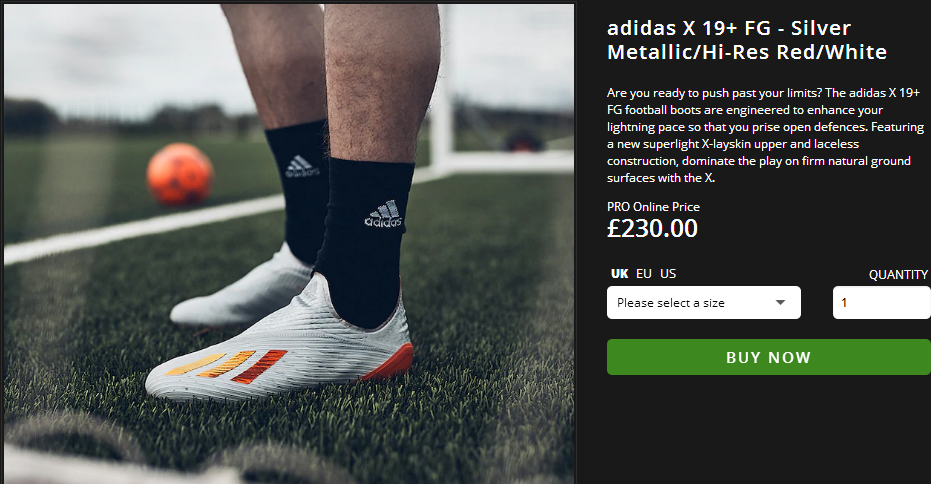This screenshot has height=484, width=931.
Task: Click the £230.00 price
Action: click(x=652, y=228)
